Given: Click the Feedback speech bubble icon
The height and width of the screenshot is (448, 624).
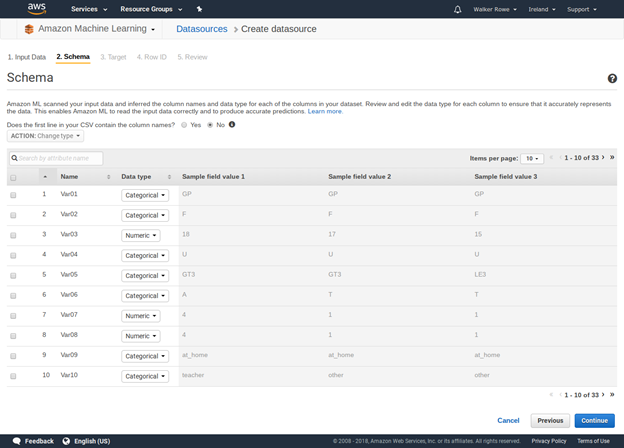Looking at the screenshot, I should tap(17, 441).
